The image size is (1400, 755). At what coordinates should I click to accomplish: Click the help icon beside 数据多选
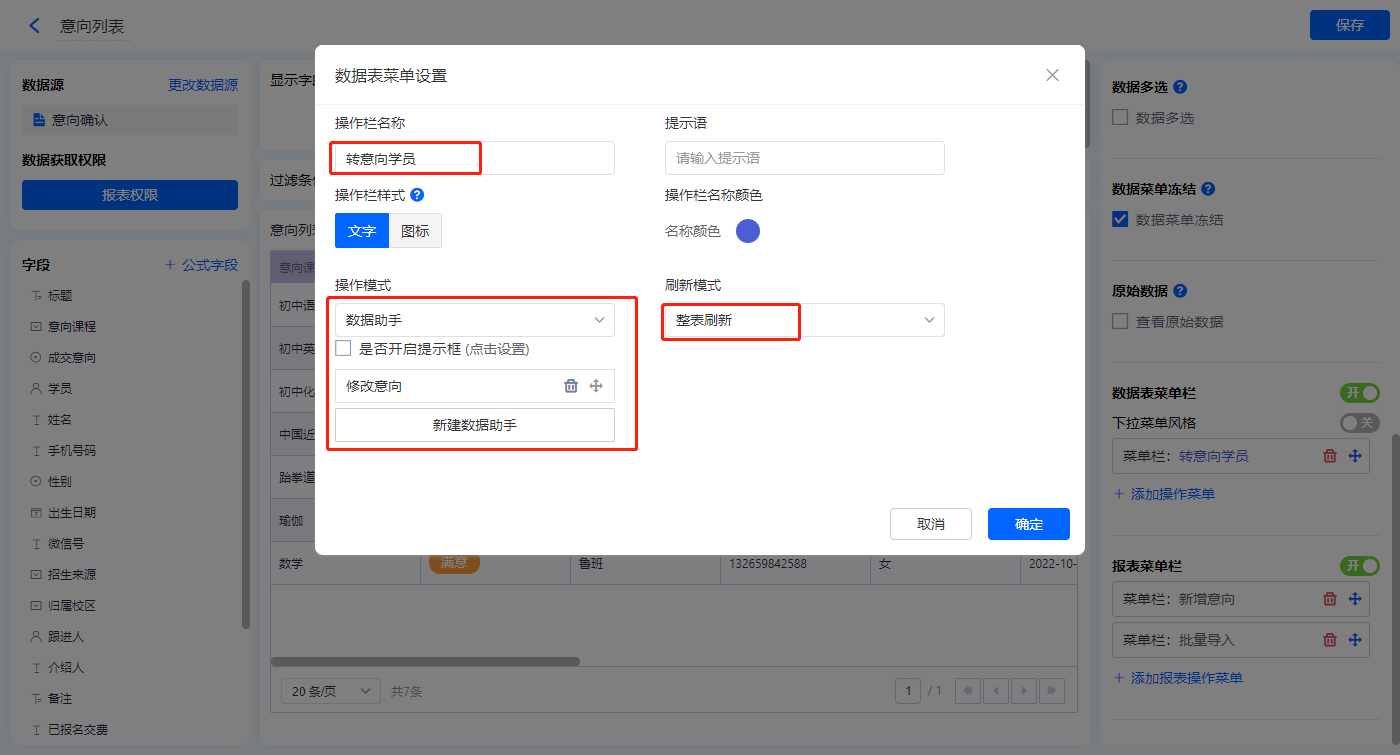pyautogui.click(x=1180, y=87)
